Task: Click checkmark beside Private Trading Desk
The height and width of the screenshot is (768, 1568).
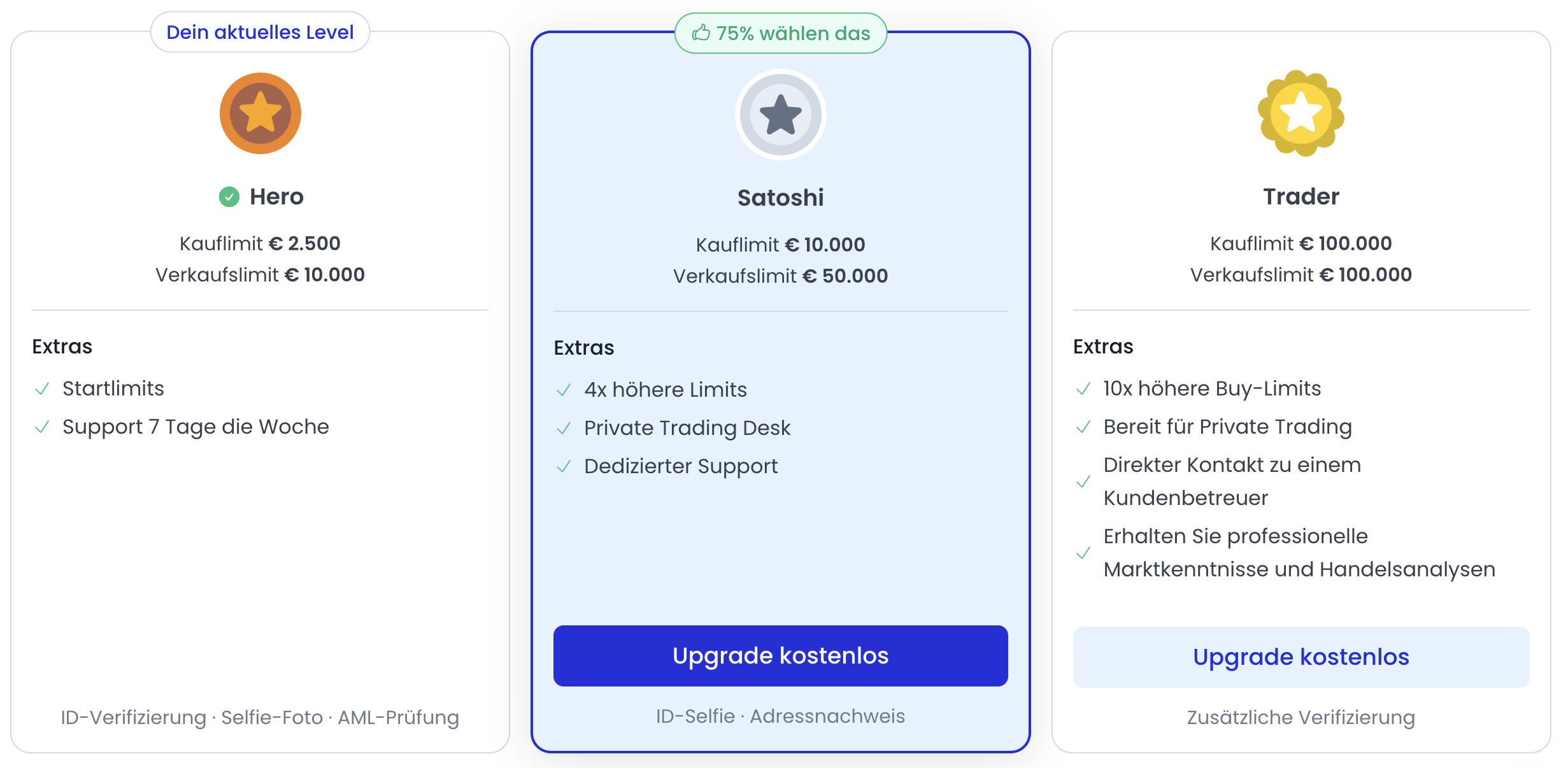Action: pos(564,428)
